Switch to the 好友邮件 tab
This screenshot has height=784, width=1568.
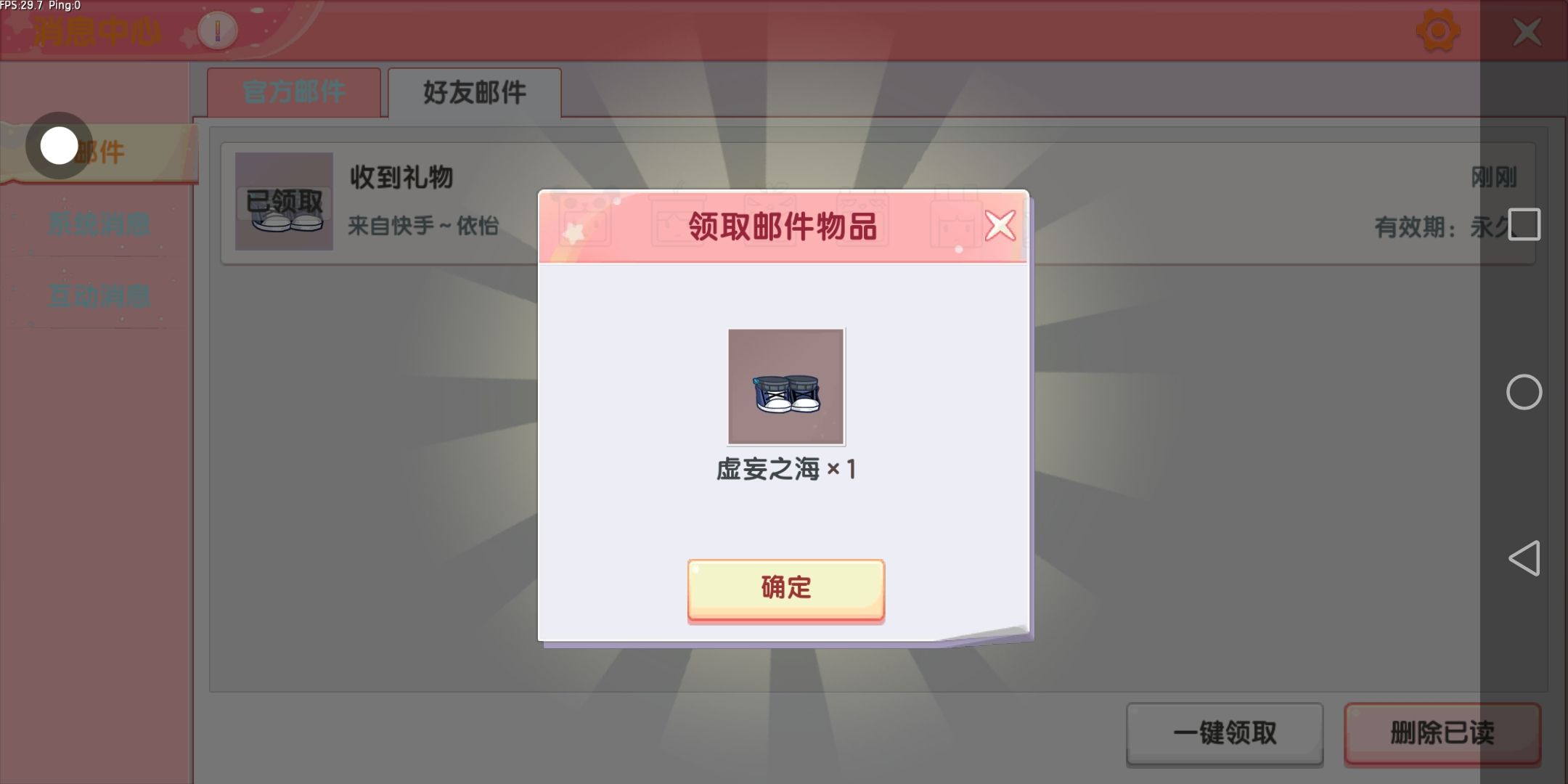pyautogui.click(x=475, y=92)
